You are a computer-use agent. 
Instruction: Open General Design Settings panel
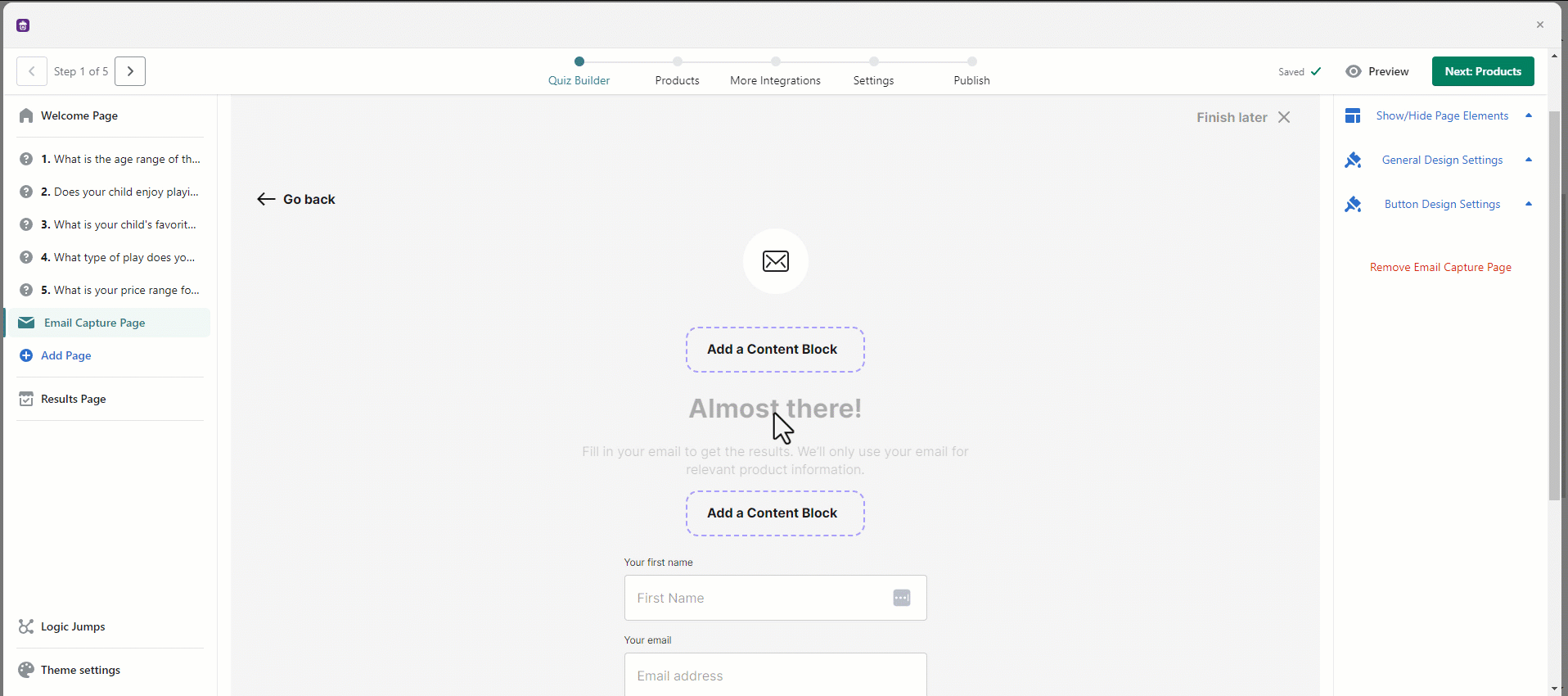coord(1442,160)
